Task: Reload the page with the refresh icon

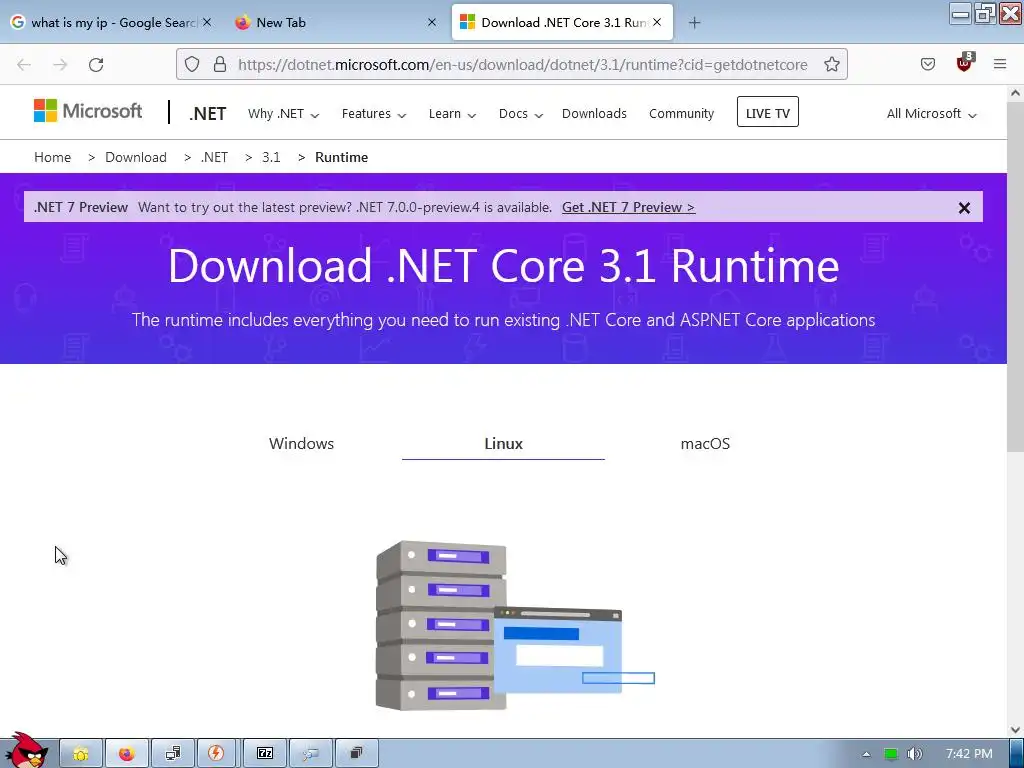Action: pos(96,65)
